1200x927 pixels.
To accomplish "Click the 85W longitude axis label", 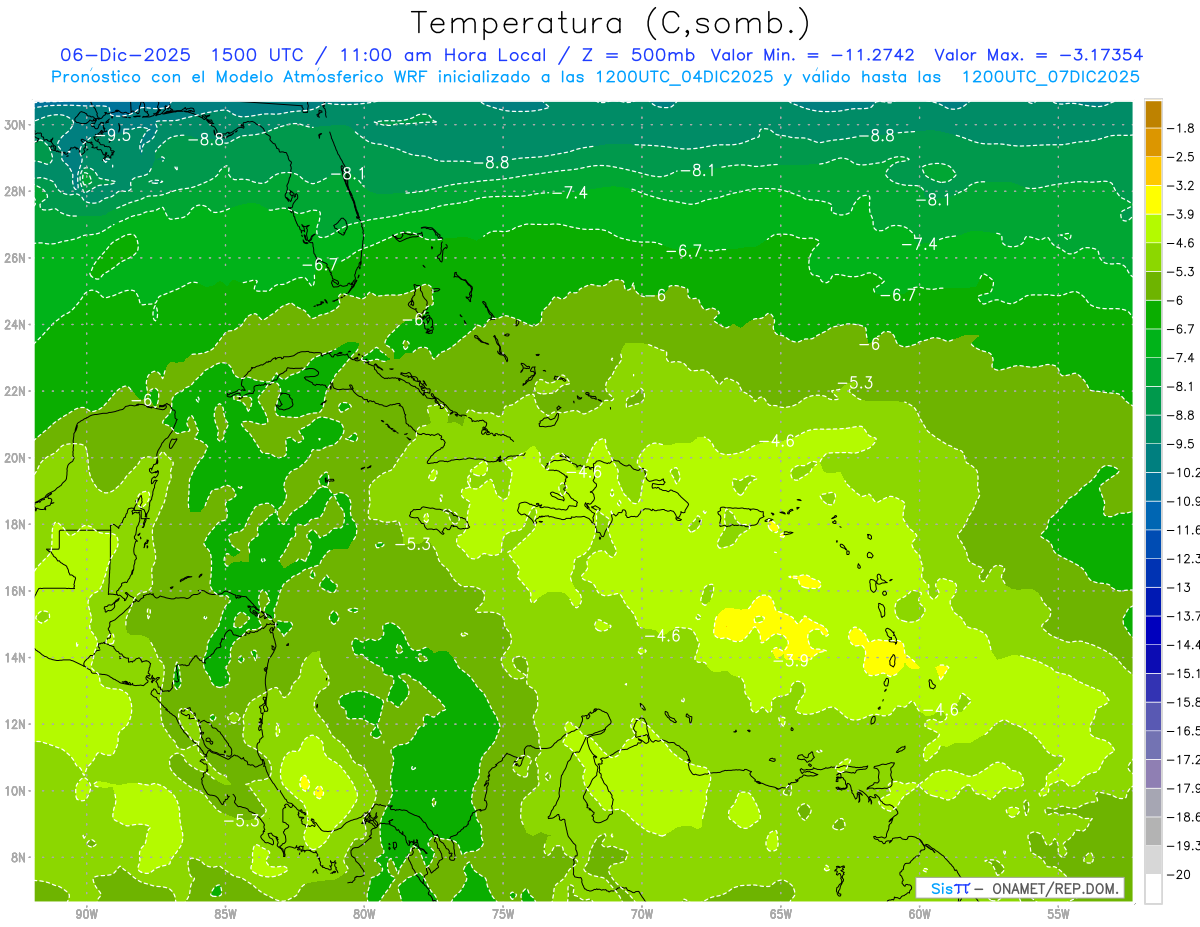I will (225, 915).
